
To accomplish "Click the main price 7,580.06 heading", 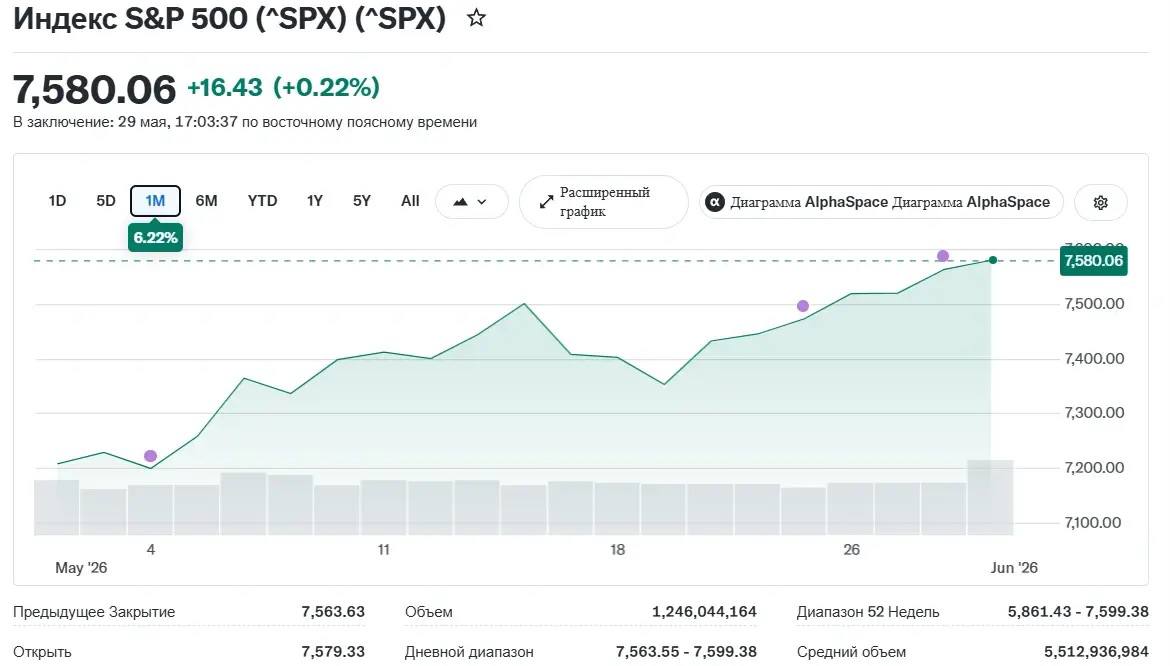I will coord(95,89).
